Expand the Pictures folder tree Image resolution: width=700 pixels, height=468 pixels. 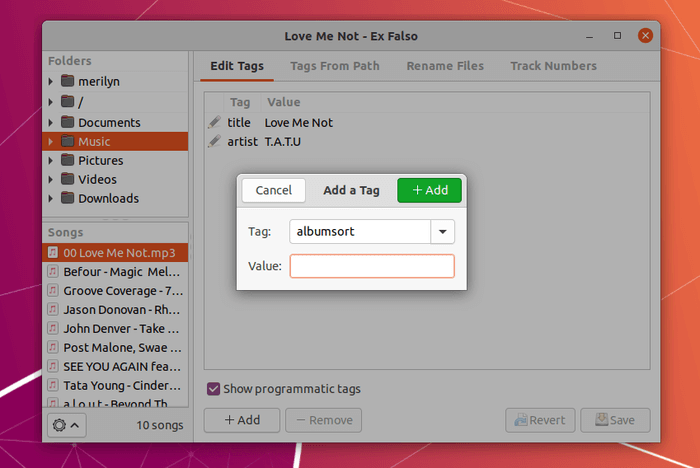[50, 160]
